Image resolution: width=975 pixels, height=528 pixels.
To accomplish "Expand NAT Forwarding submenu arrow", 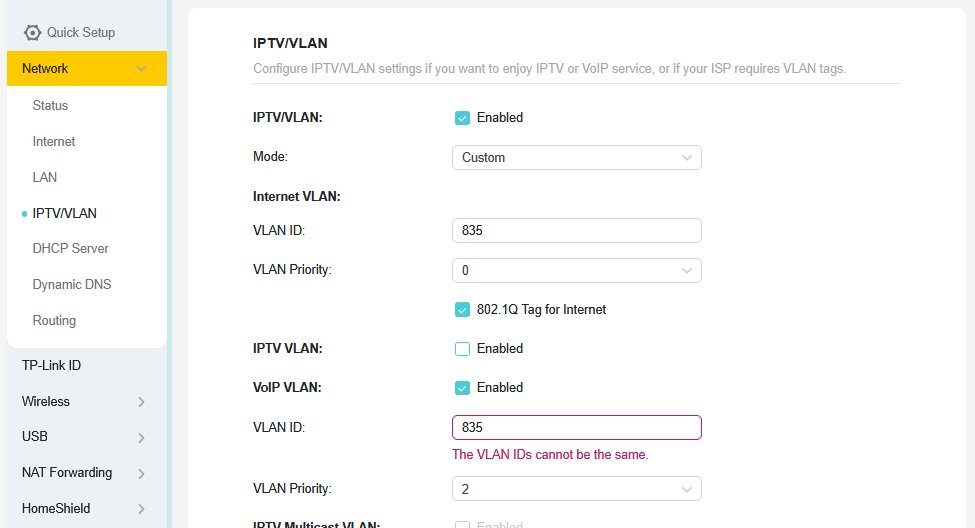I will click(x=141, y=474).
